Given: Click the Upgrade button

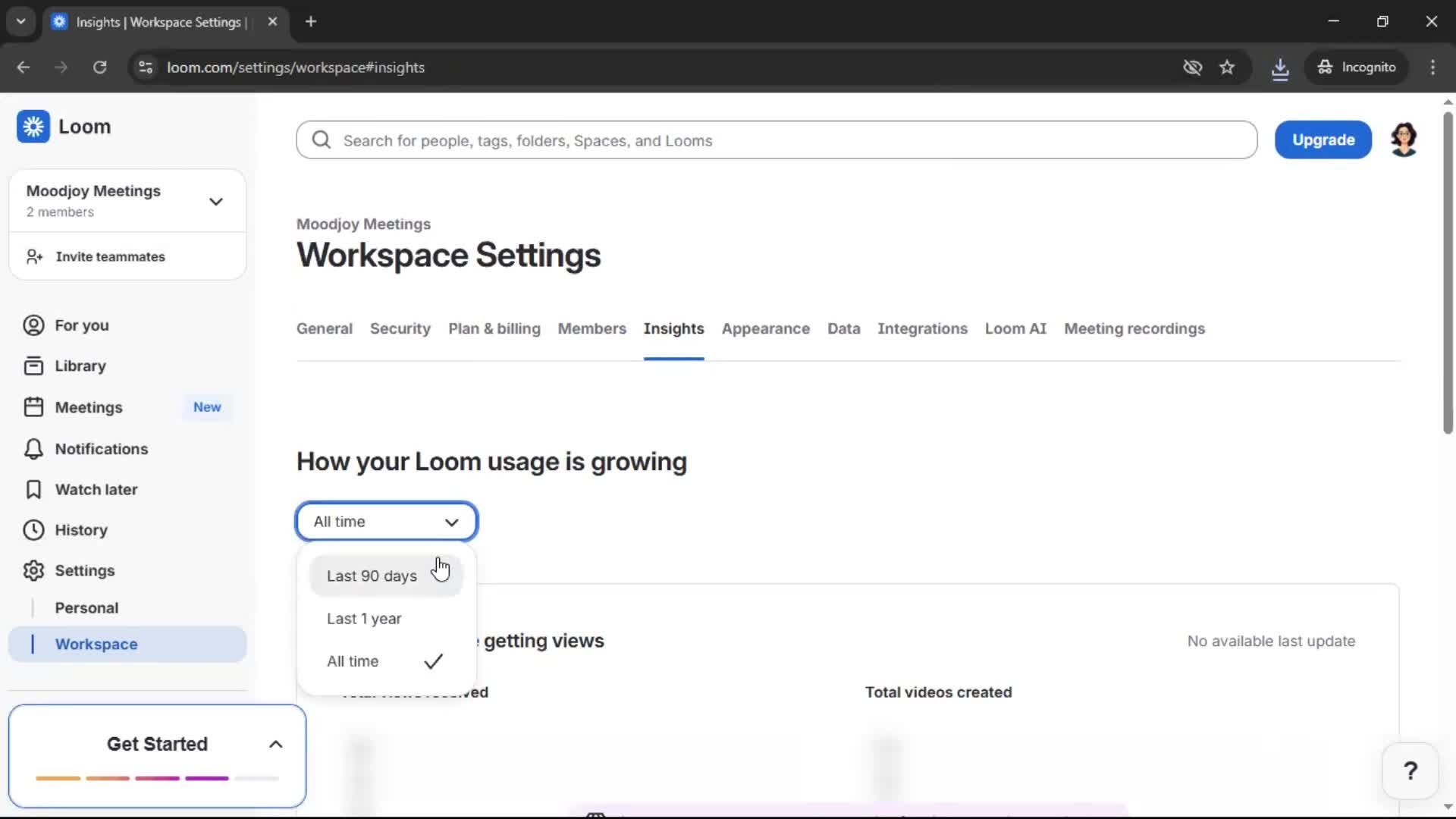Looking at the screenshot, I should 1323,140.
